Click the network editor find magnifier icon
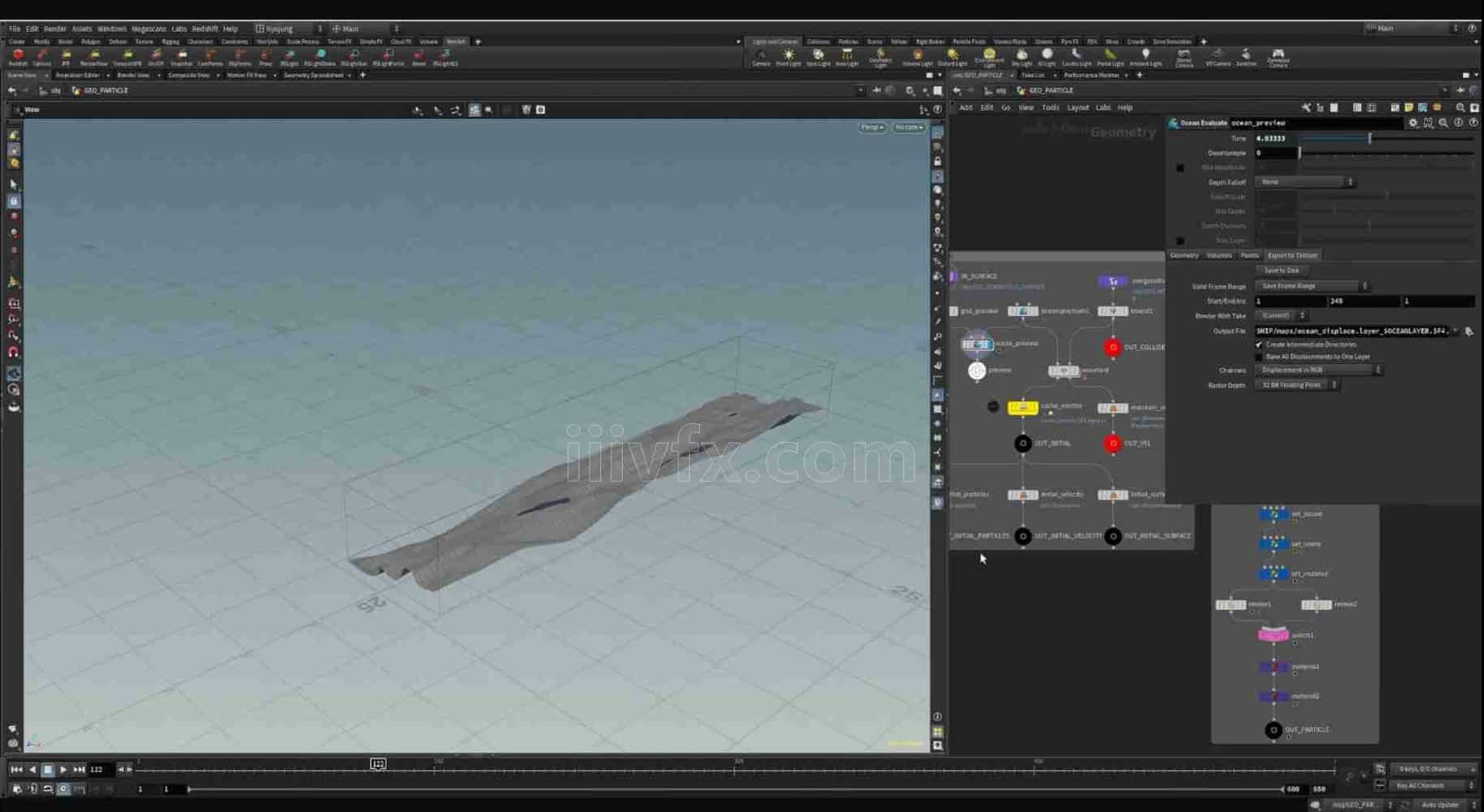1484x812 pixels. coord(1460,107)
